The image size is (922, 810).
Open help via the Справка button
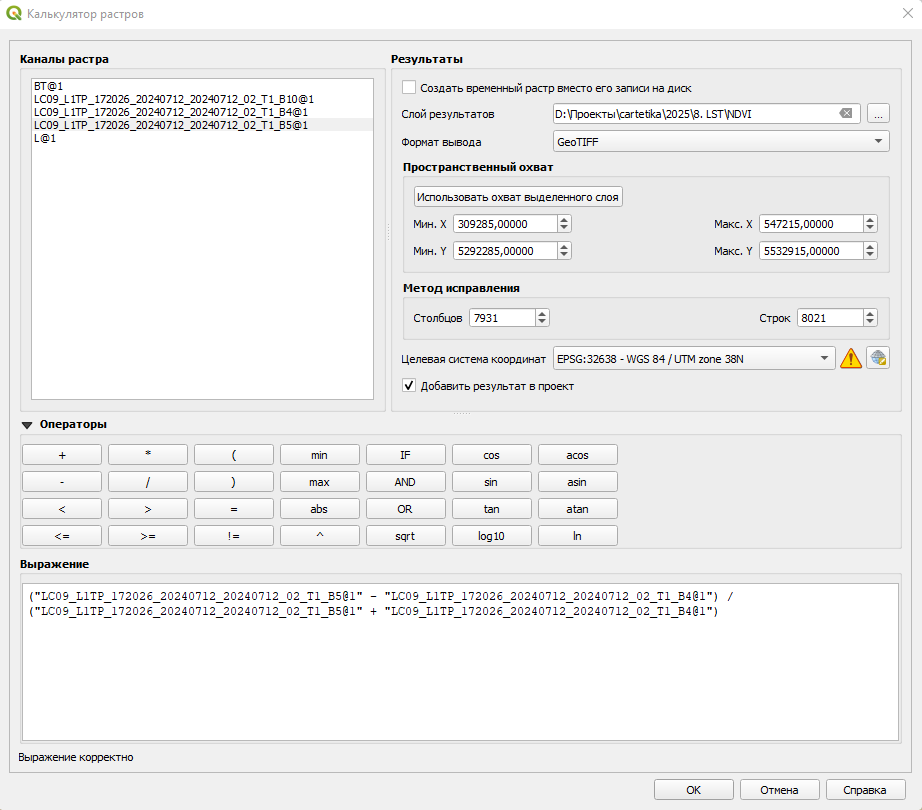click(x=866, y=790)
